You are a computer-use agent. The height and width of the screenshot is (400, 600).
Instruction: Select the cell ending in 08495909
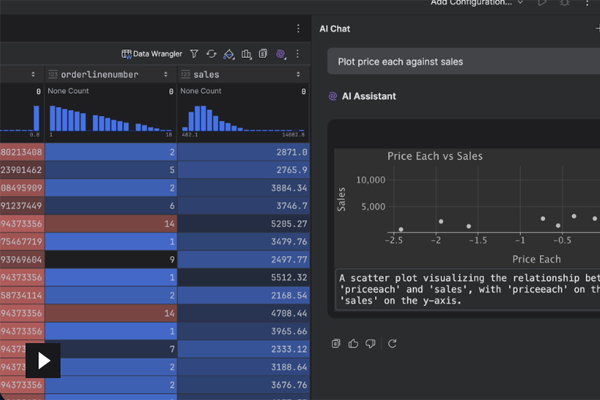tap(22, 188)
